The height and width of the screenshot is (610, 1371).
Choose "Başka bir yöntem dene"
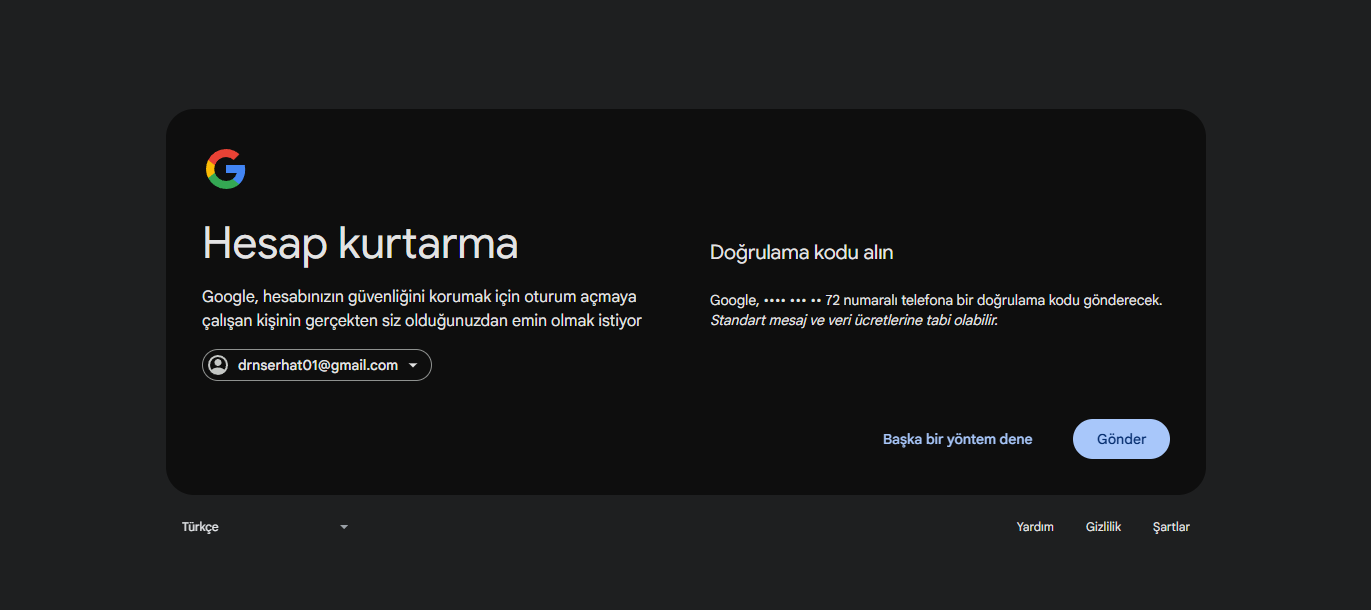pos(957,439)
